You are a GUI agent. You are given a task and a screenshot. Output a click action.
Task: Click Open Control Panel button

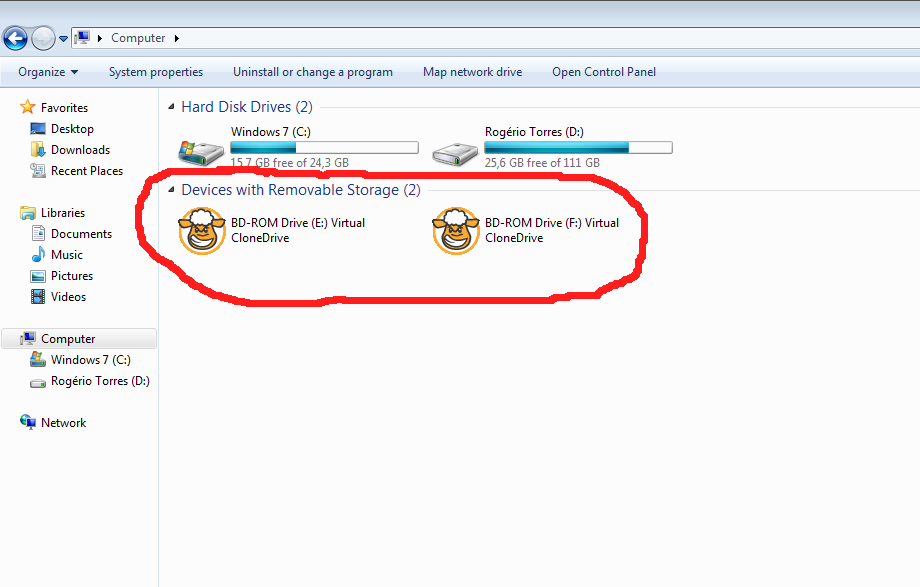coord(604,72)
